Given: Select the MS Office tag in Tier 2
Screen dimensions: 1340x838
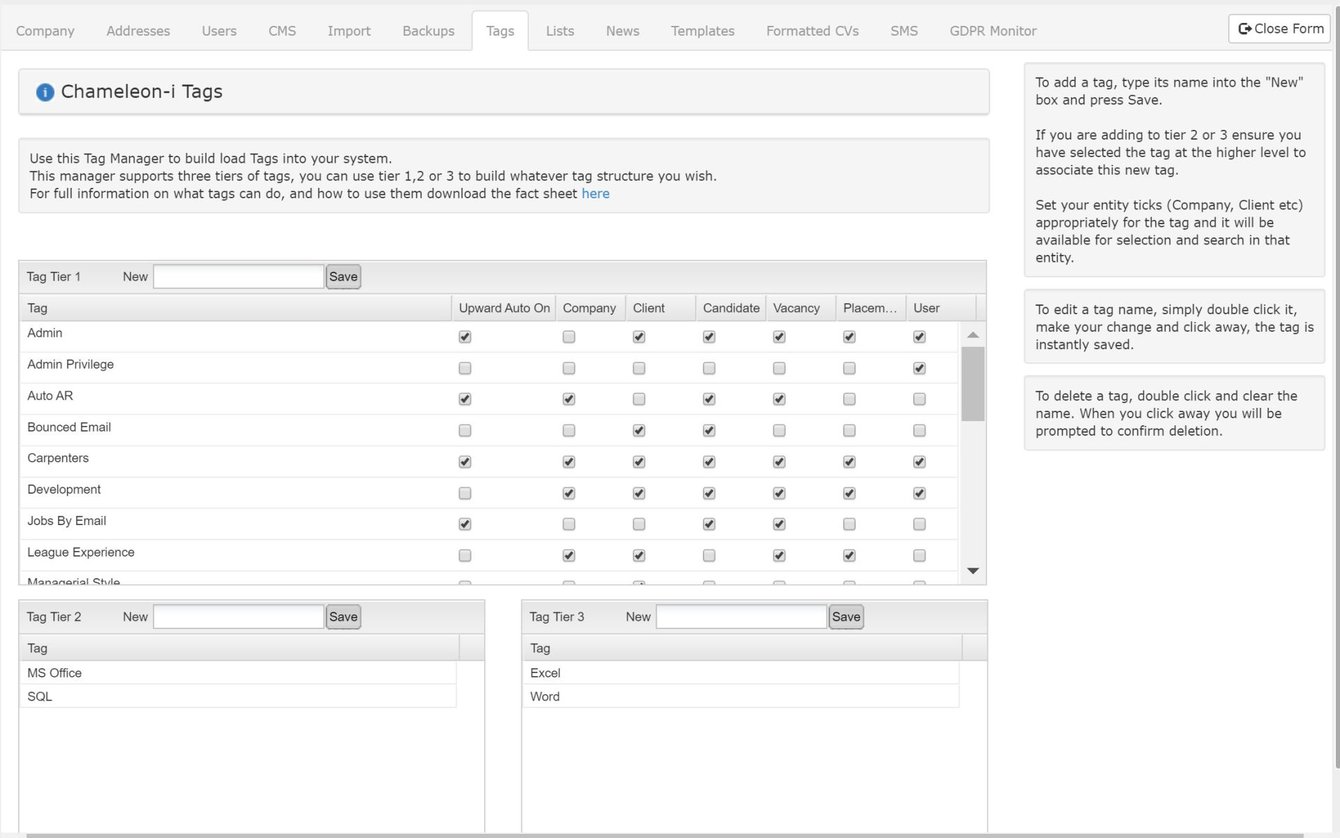Looking at the screenshot, I should (x=54, y=672).
